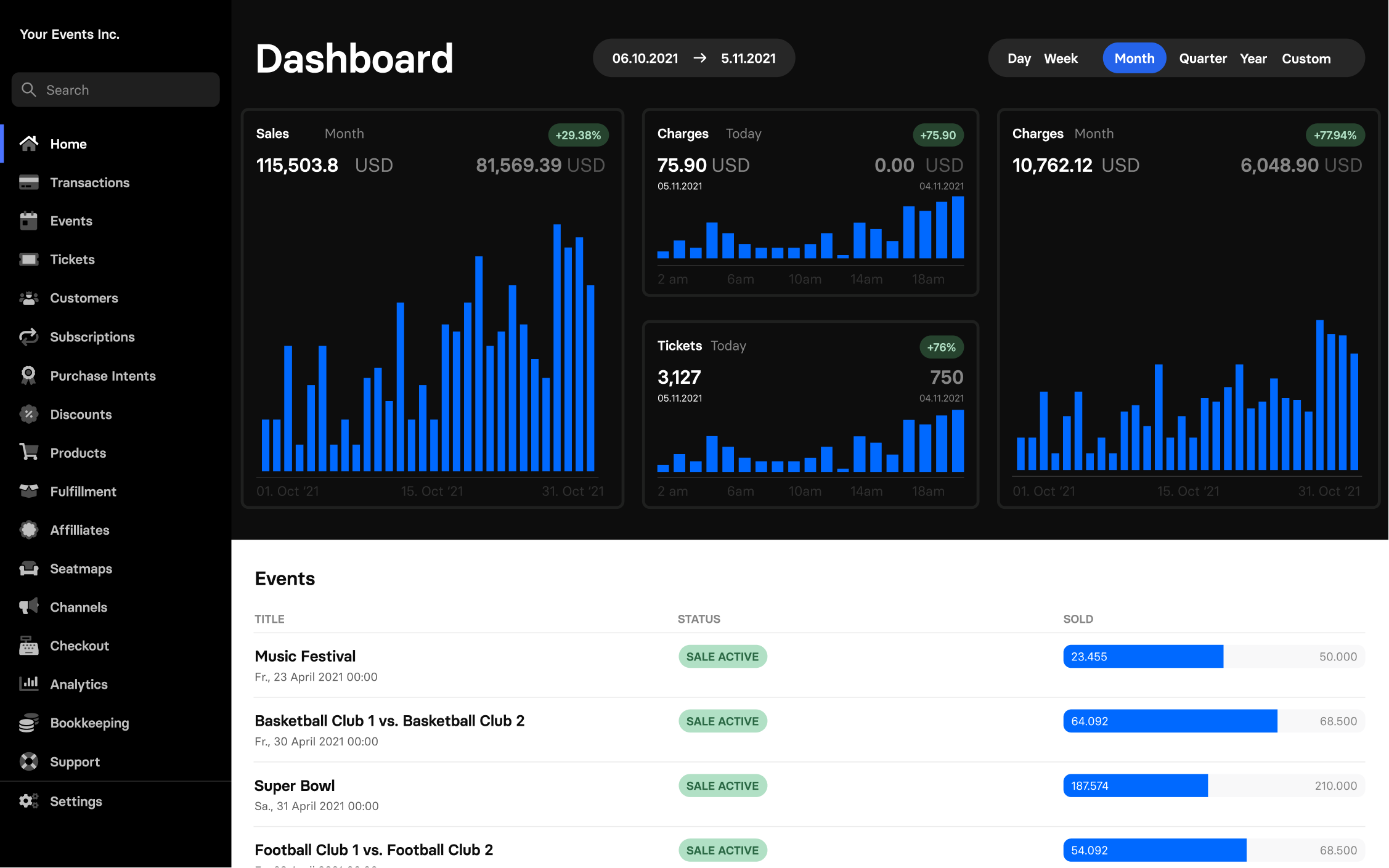Switch dashboard view to Week

tap(1061, 58)
